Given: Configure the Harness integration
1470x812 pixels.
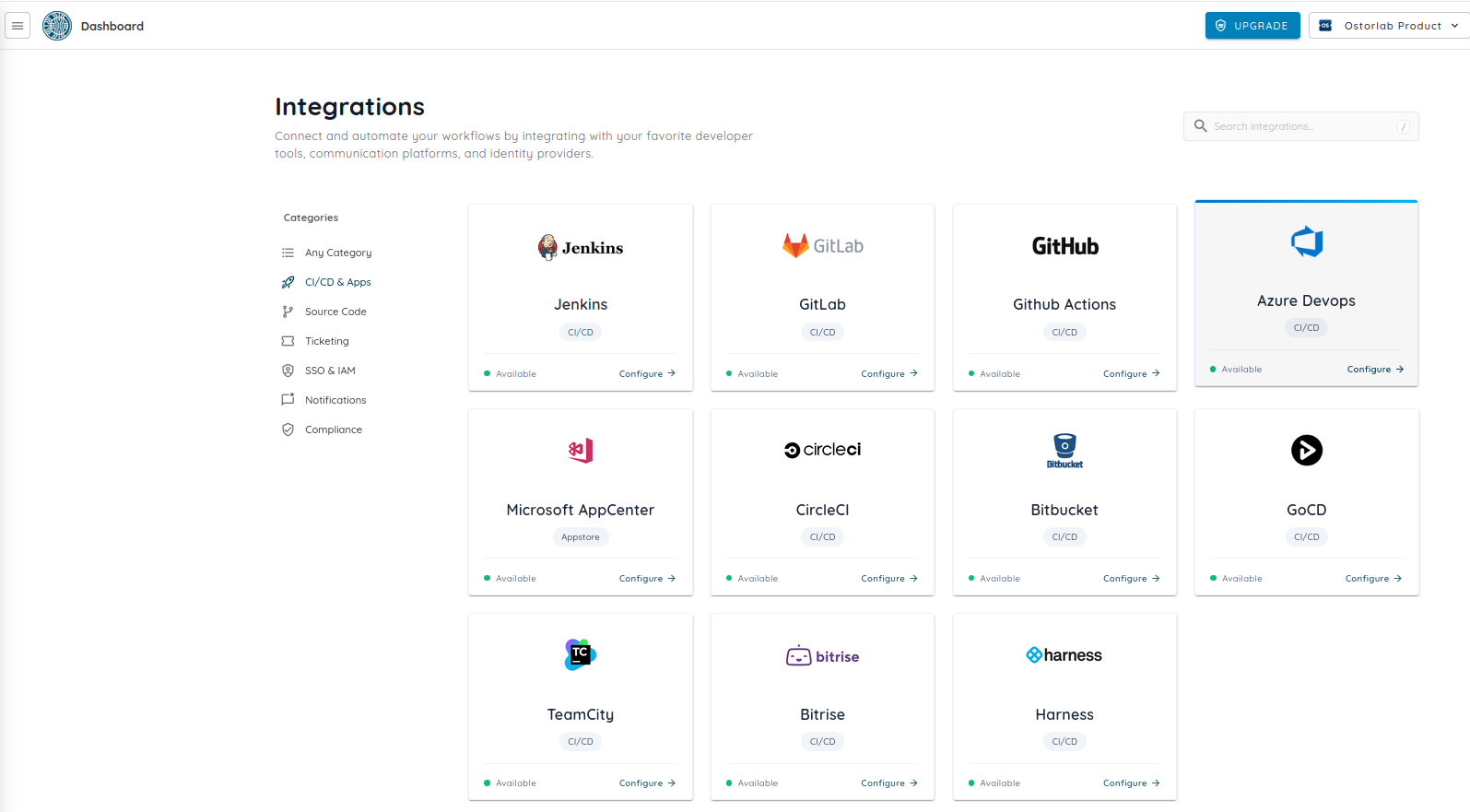Looking at the screenshot, I should coord(1131,783).
